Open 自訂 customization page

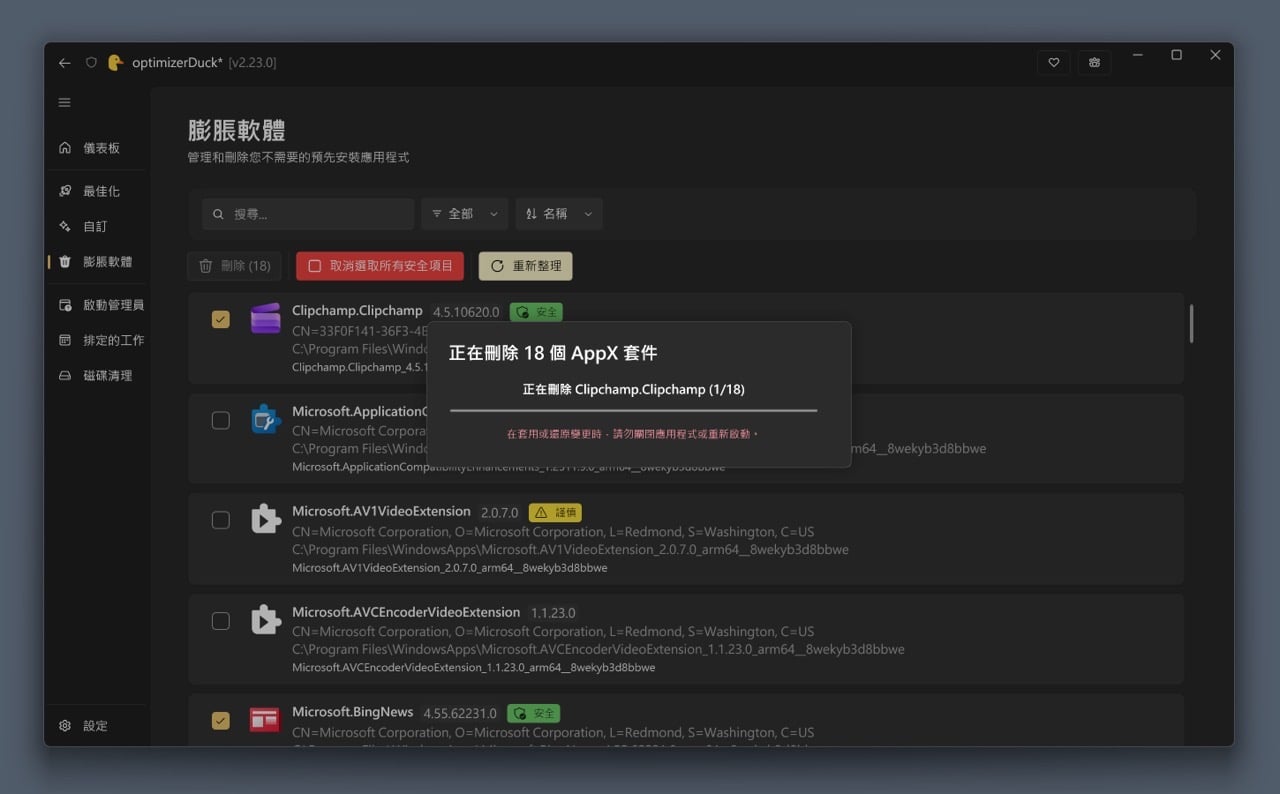(97, 226)
